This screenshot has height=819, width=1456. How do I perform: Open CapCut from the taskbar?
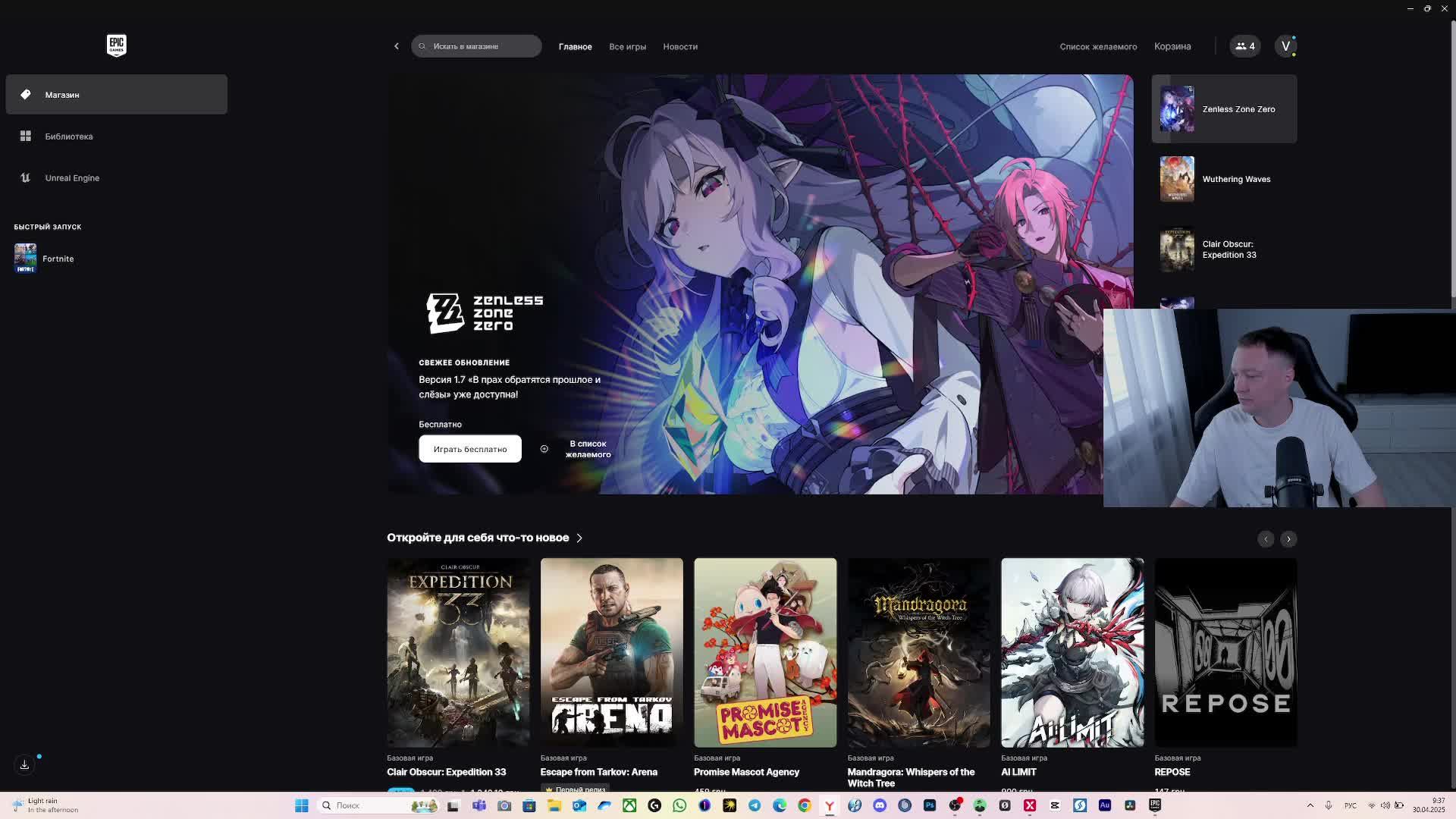pos(1055,805)
